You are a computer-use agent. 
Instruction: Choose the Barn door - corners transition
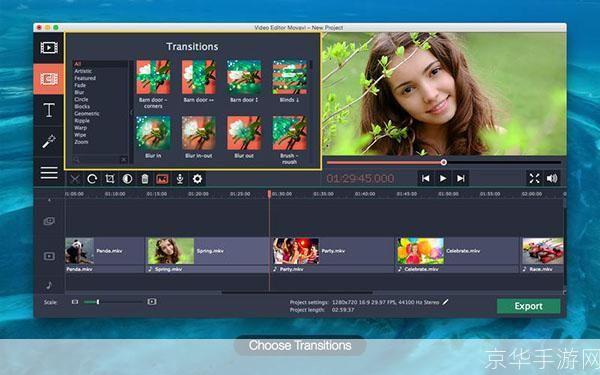(x=153, y=77)
